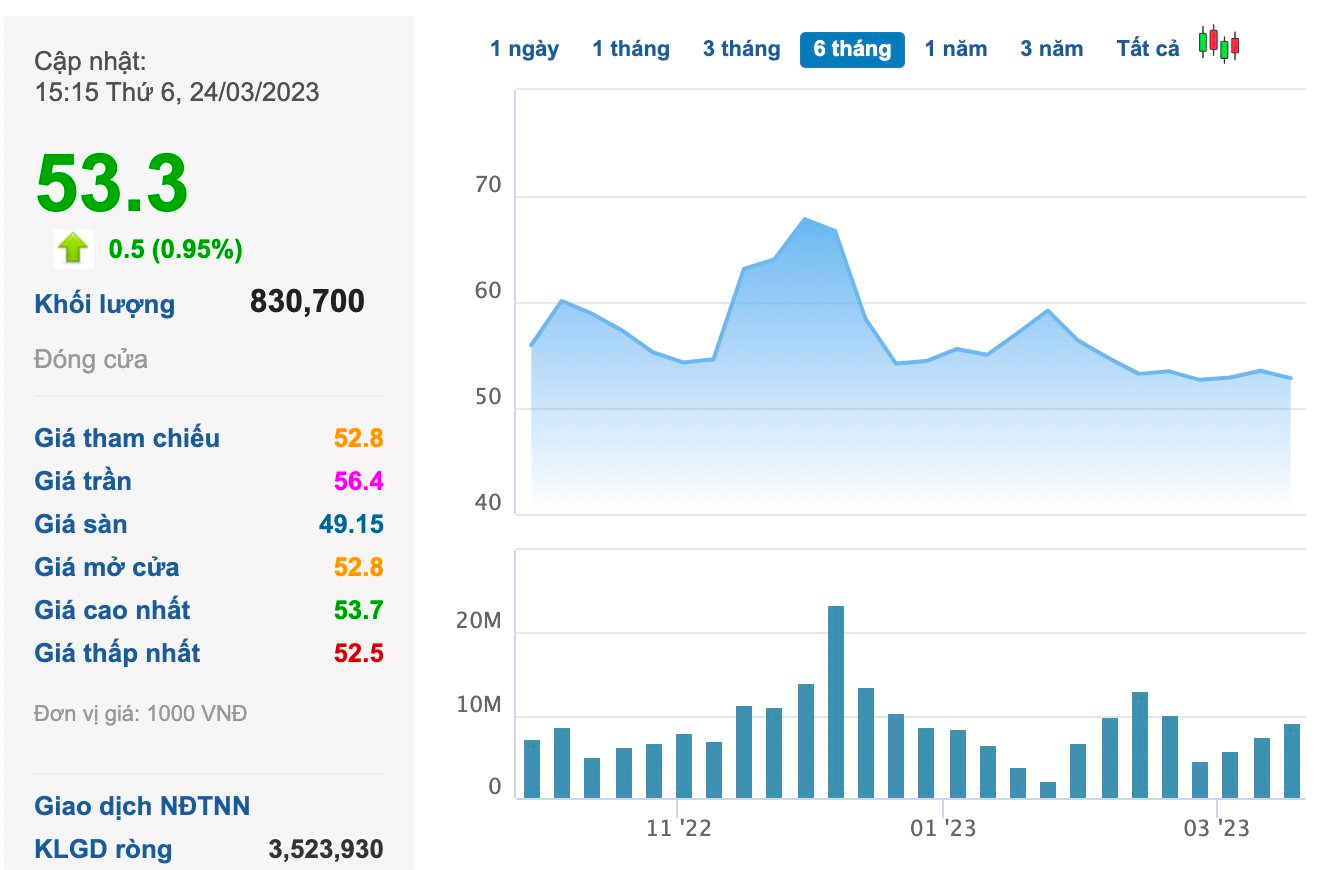Click lowest price value 52.5
Viewport: 1318px width, 870px height.
click(359, 653)
